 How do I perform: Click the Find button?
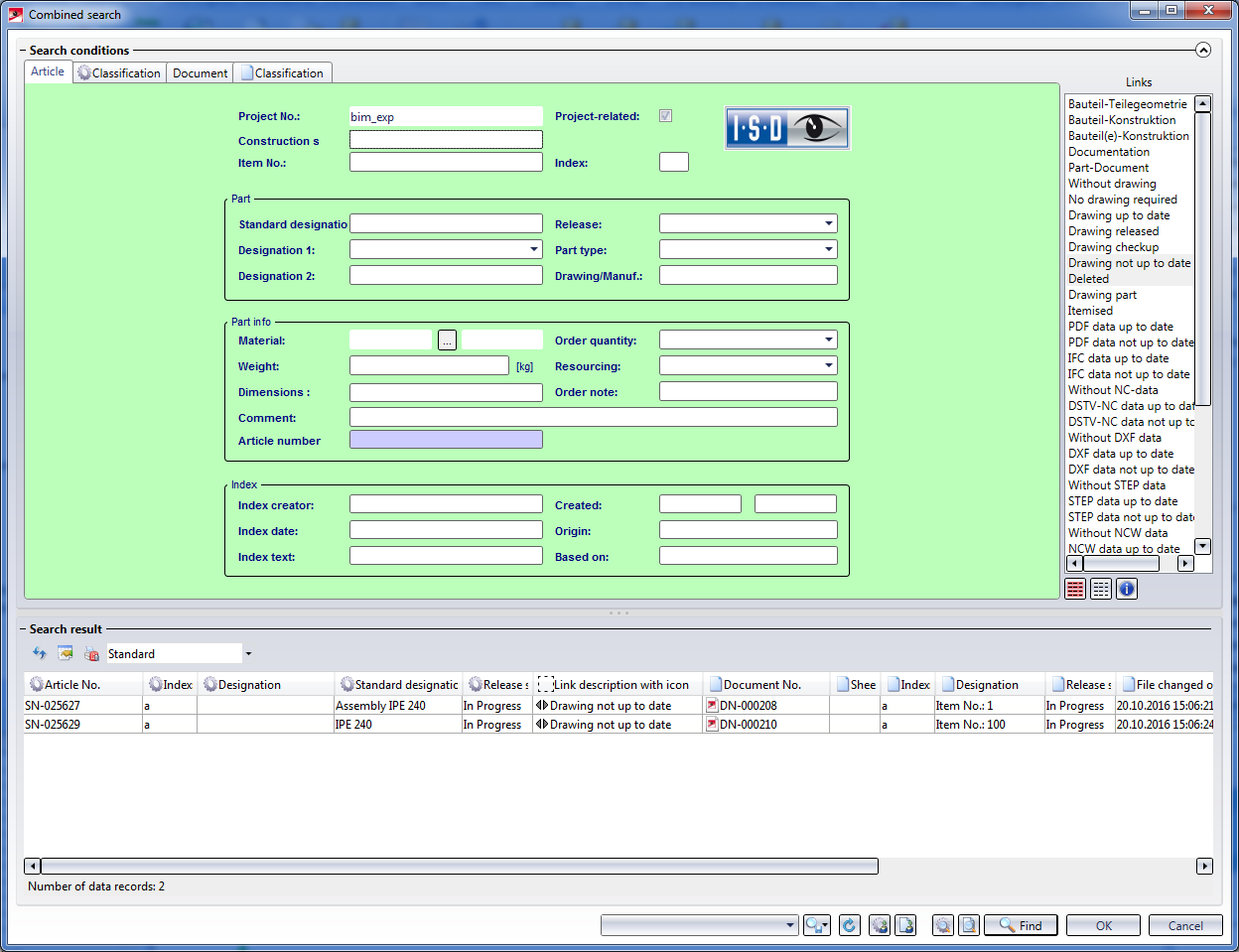click(x=1022, y=925)
